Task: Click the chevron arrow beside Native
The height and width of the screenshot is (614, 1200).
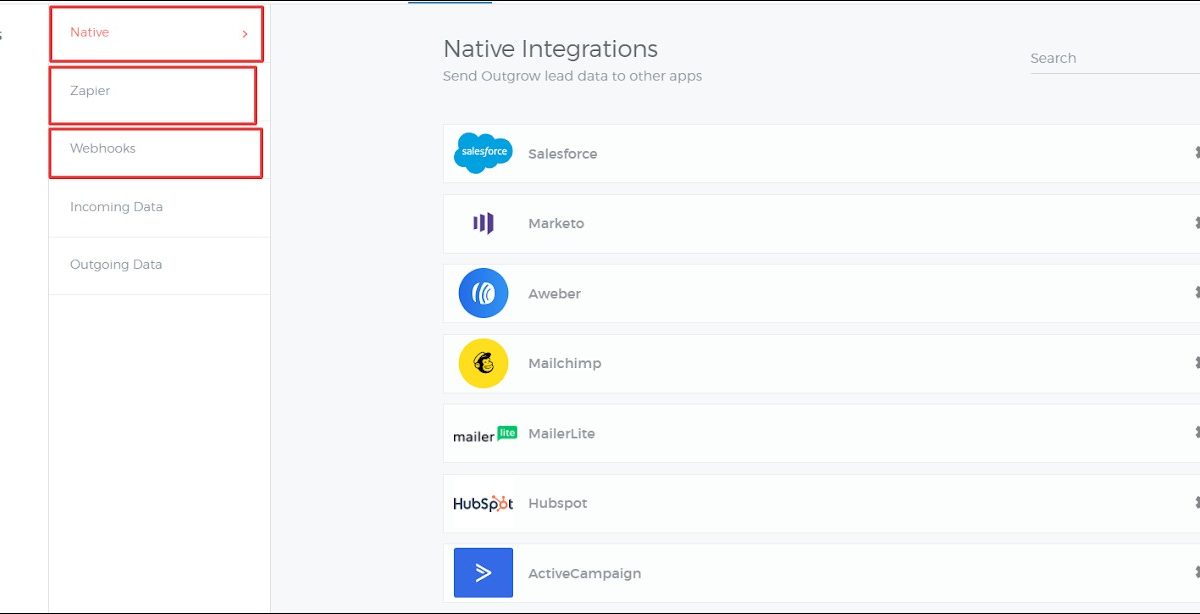Action: click(x=245, y=34)
